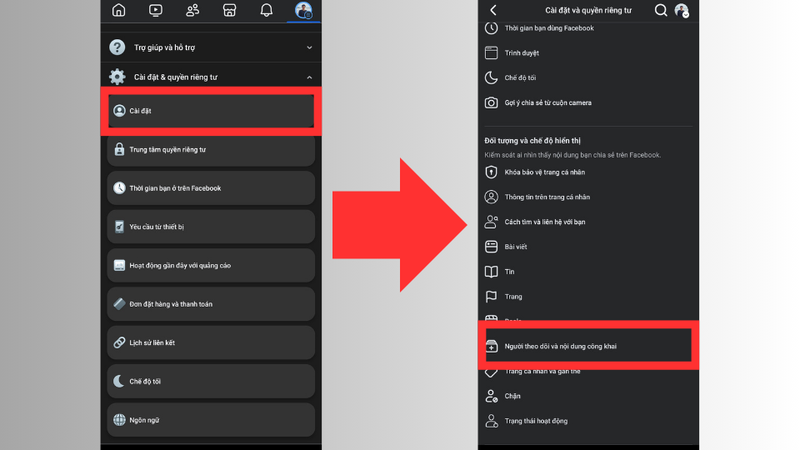Click the blocked user icon next to Chặn
The width and height of the screenshot is (800, 450).
(491, 396)
